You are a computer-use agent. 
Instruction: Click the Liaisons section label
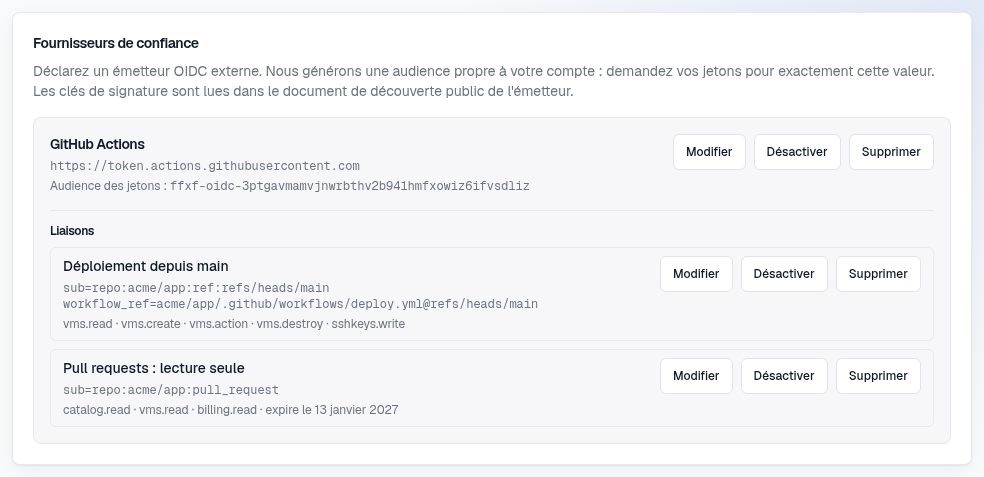point(72,231)
